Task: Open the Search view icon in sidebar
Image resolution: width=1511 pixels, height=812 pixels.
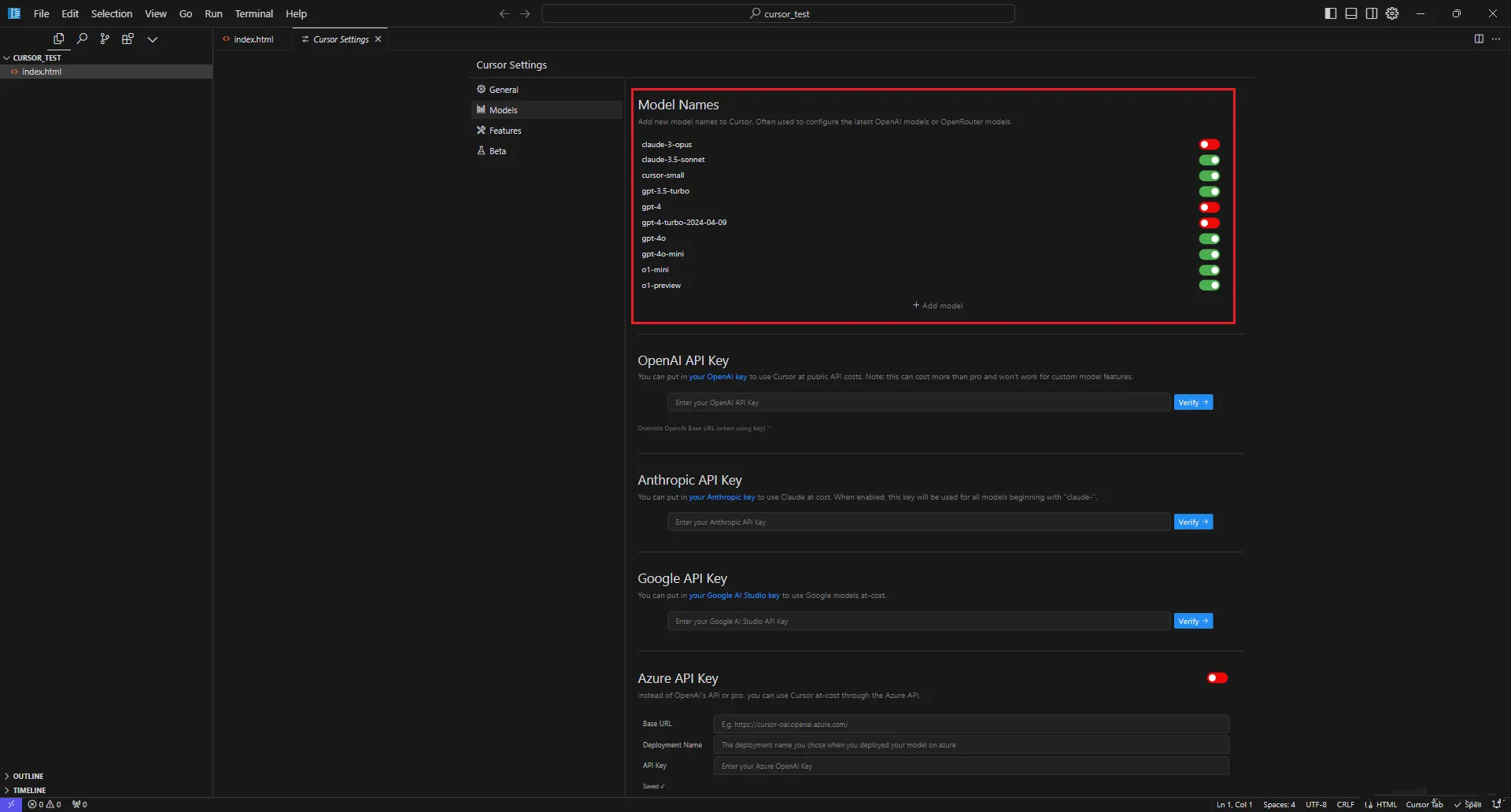Action: pos(82,39)
